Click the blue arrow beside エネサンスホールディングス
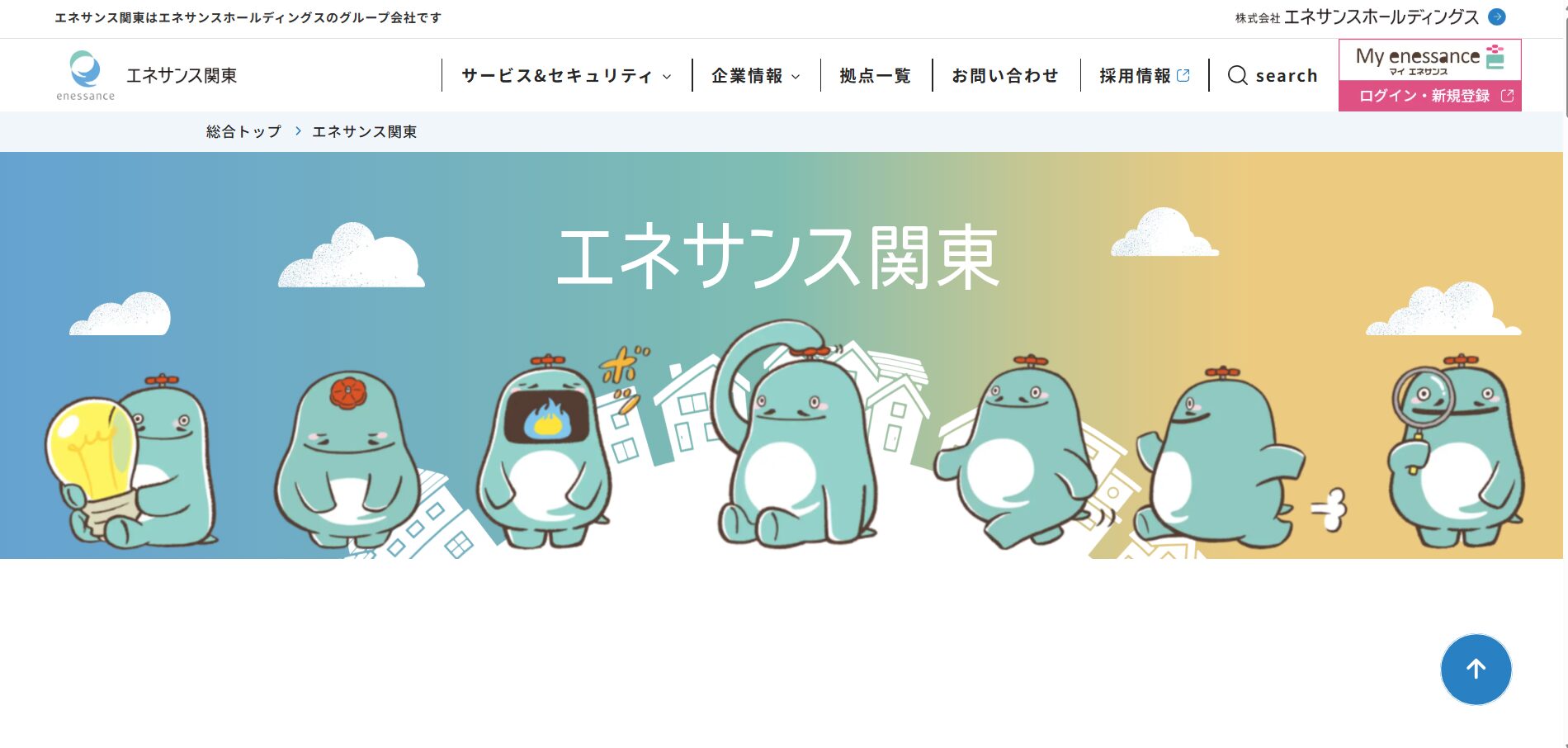This screenshot has height=748, width=1568. click(x=1496, y=17)
